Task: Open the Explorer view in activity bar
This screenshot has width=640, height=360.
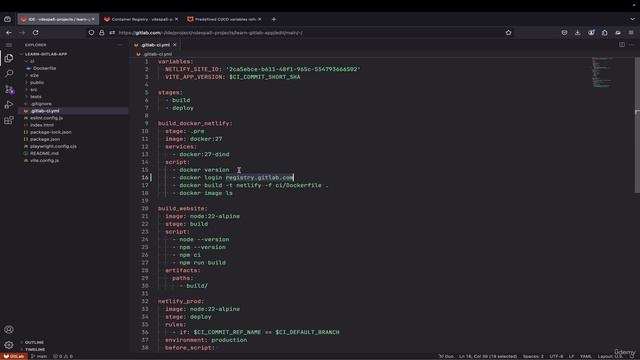Action: click(x=9, y=58)
